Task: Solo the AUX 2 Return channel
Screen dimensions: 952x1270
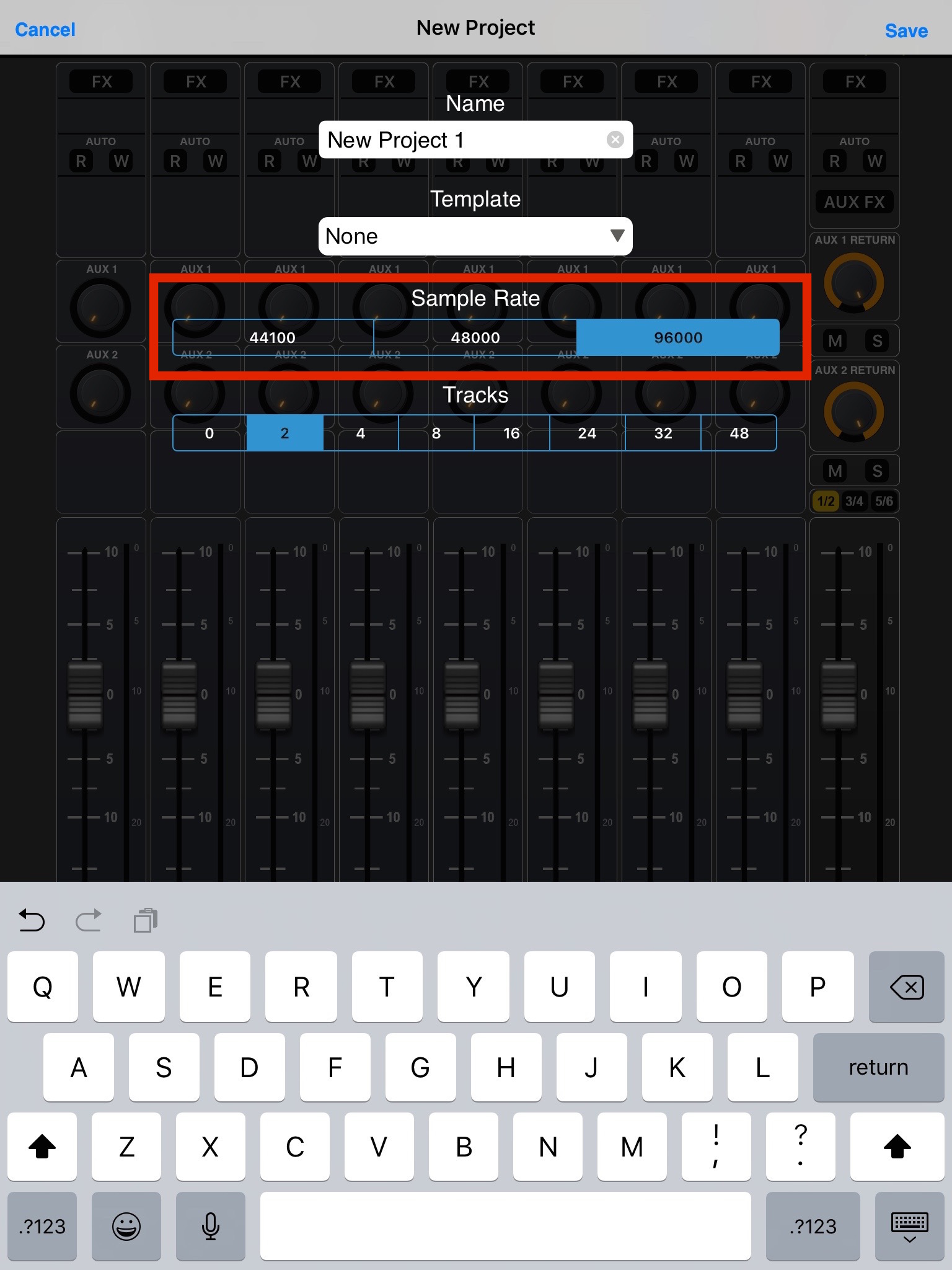Action: 877,471
